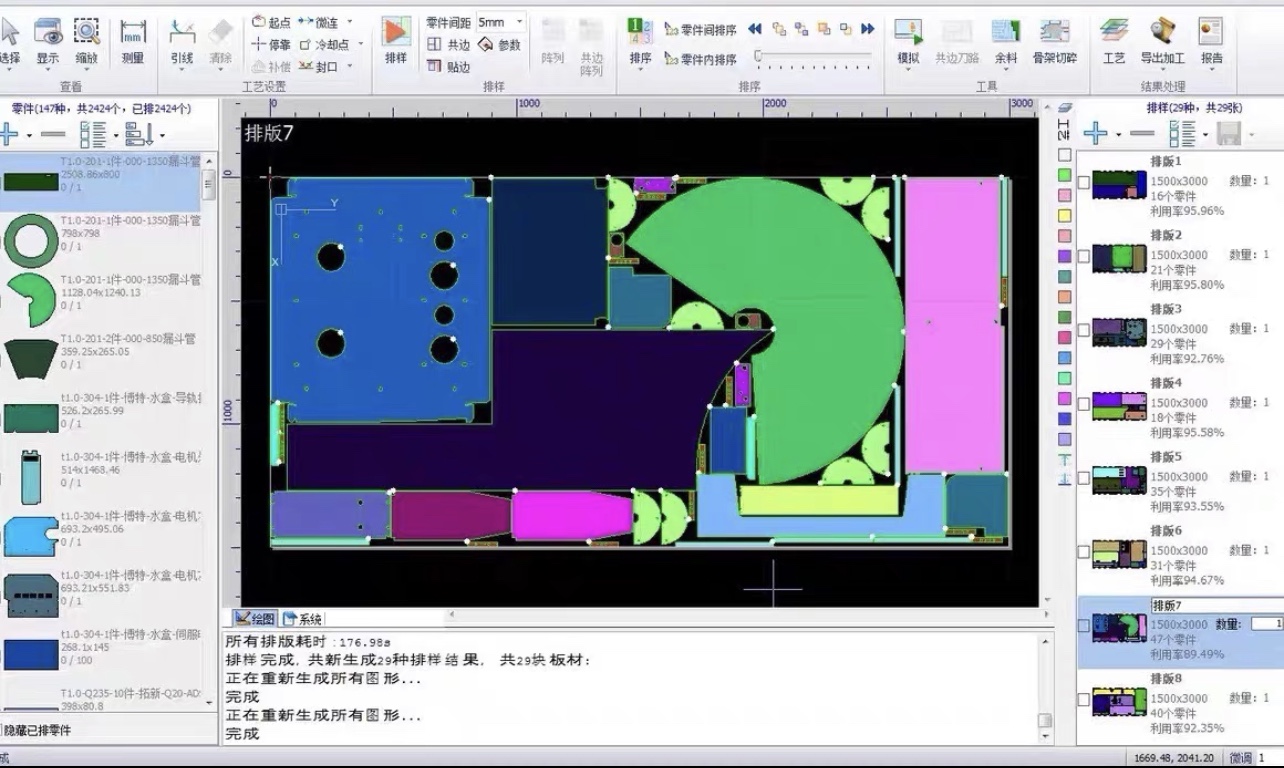Screen dimensions: 1284x768
Task: Add a layout with the blue plus in layouts panel
Action: pyautogui.click(x=1095, y=132)
